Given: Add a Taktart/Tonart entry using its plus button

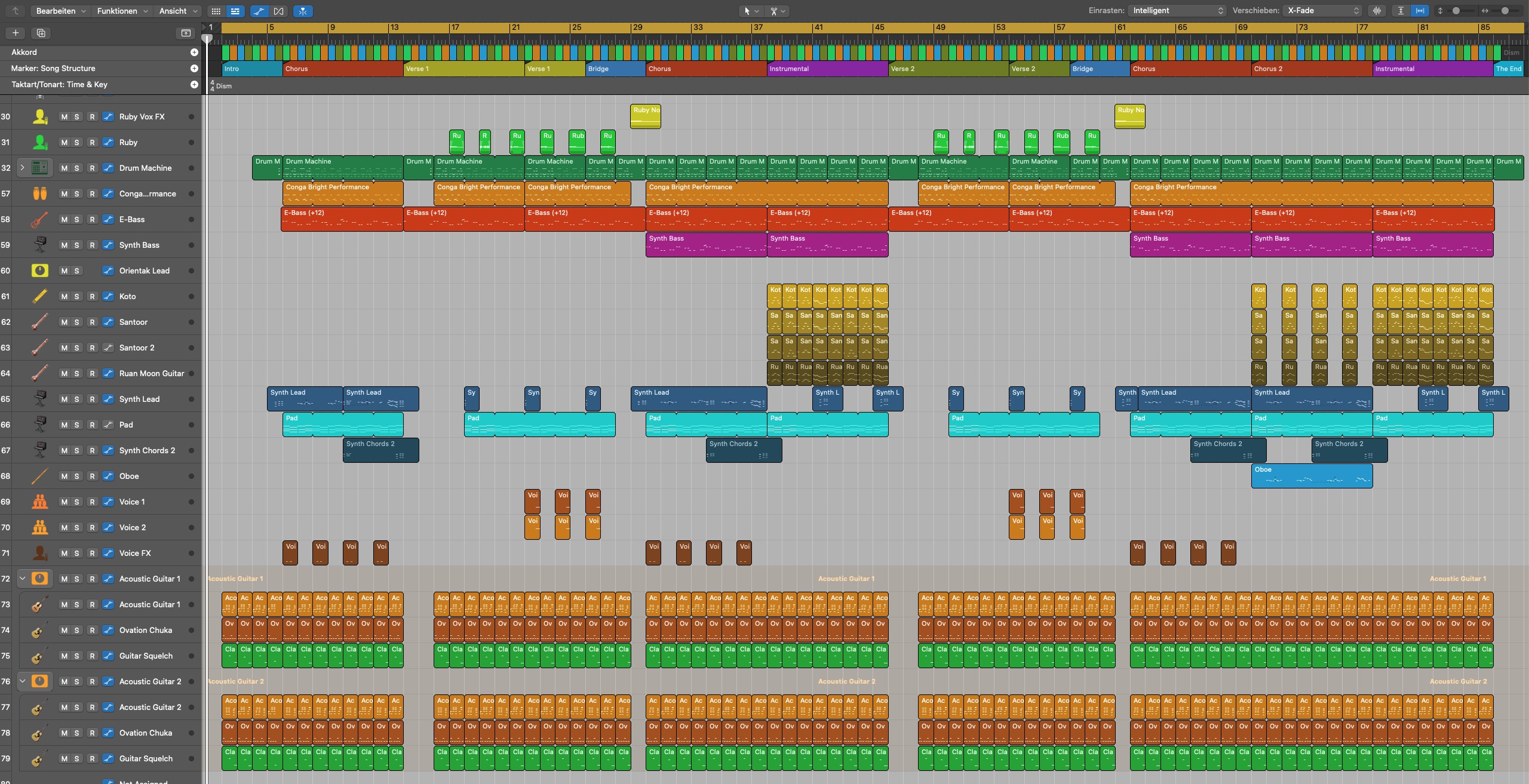Looking at the screenshot, I should (x=194, y=85).
